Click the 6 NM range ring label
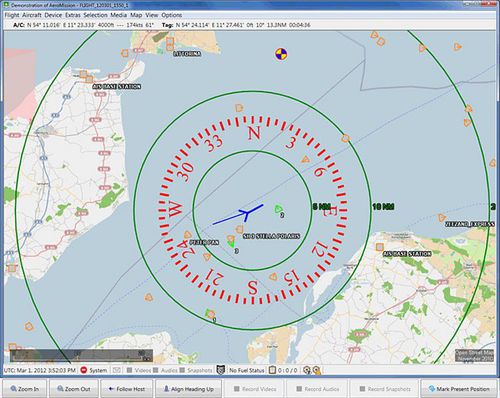This screenshot has width=500, height=398. pyautogui.click(x=322, y=207)
